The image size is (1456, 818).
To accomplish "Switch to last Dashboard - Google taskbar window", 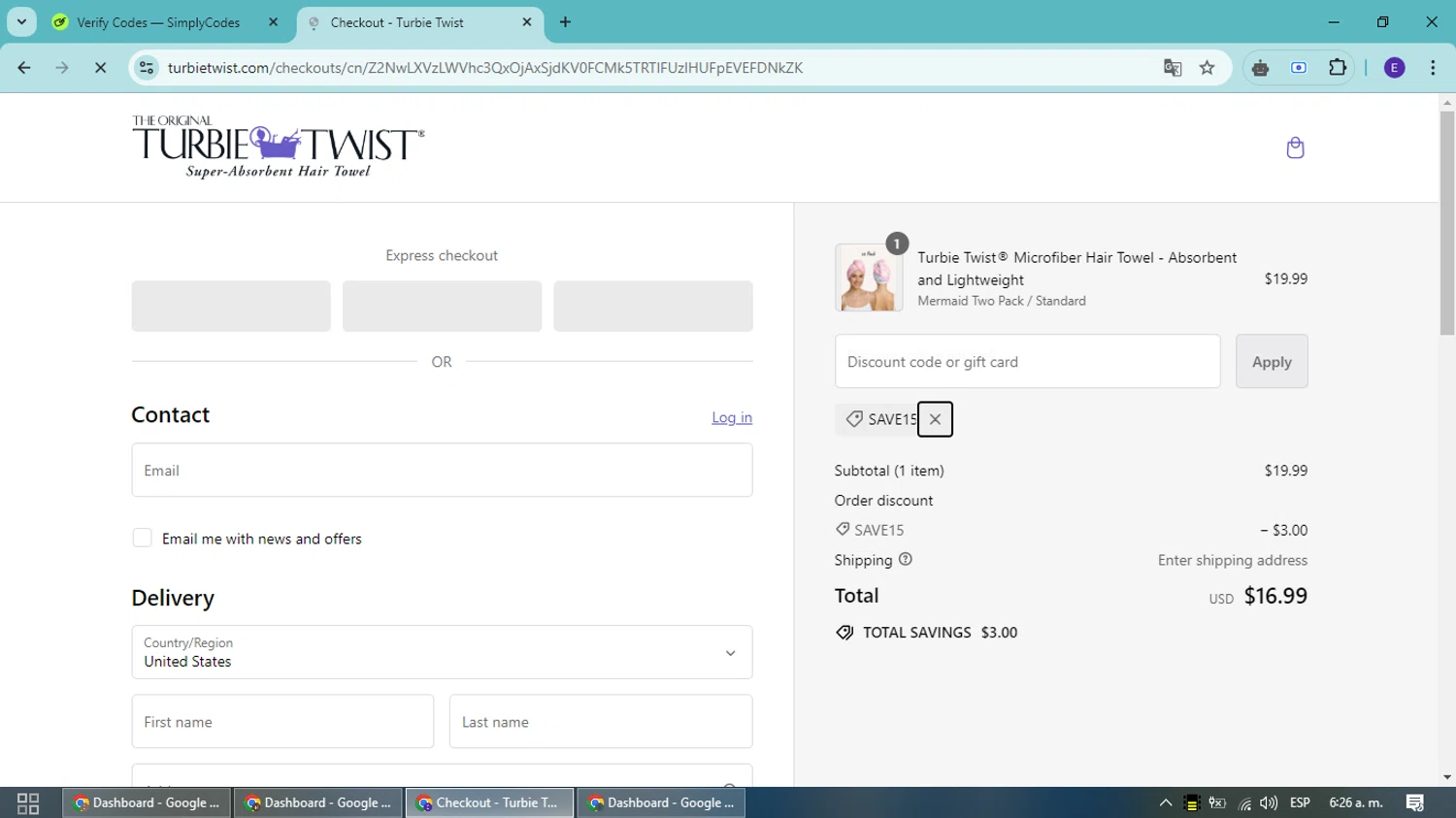I will [x=662, y=803].
